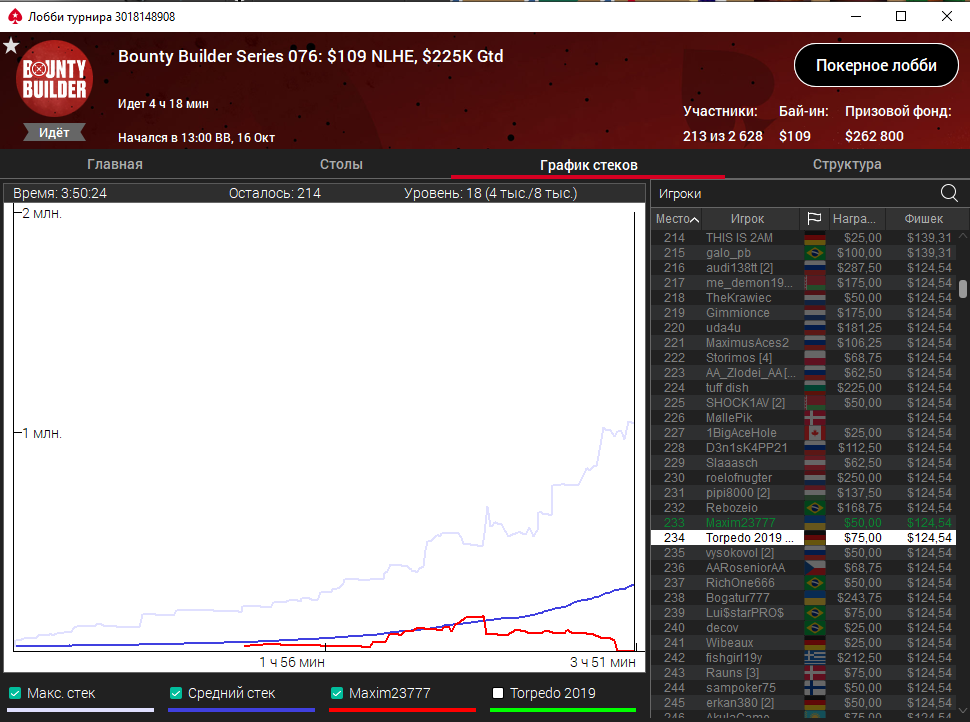Viewport: 970px width, 722px height.
Task: Click the favorite star icon
Action: 11,45
